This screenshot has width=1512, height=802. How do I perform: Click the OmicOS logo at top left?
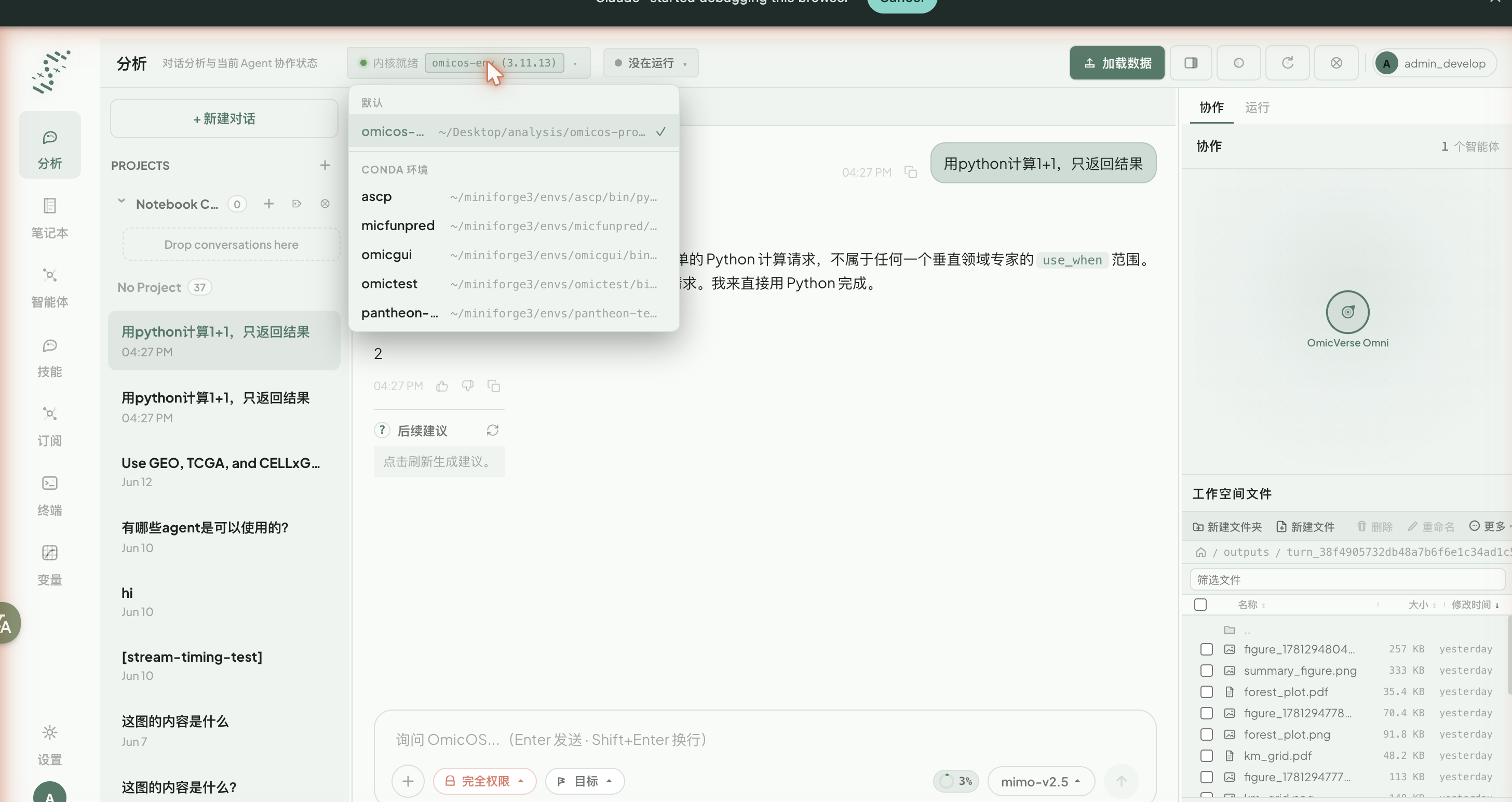(x=51, y=71)
